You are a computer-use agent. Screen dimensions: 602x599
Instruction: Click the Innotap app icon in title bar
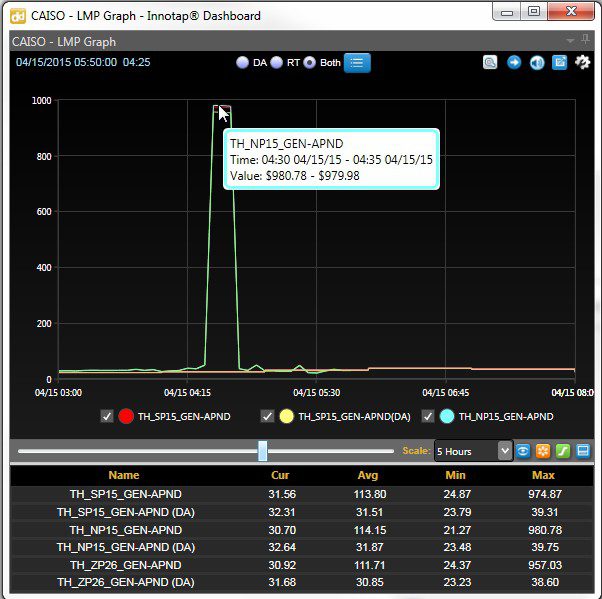(x=18, y=16)
